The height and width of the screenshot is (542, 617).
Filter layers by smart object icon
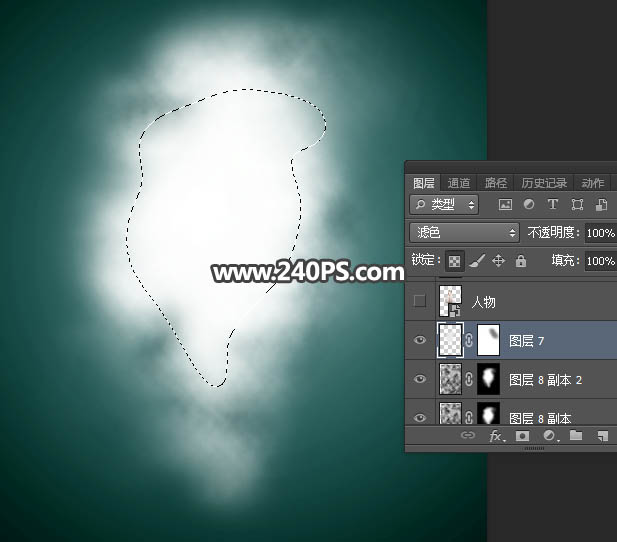tap(601, 205)
